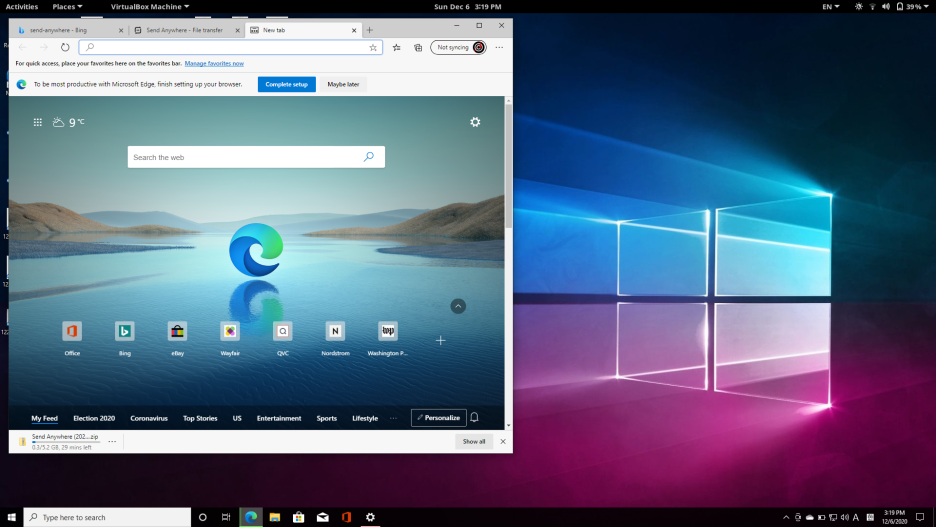936x527 pixels.
Task: Select the Coronavirus news tab
Action: [x=149, y=418]
